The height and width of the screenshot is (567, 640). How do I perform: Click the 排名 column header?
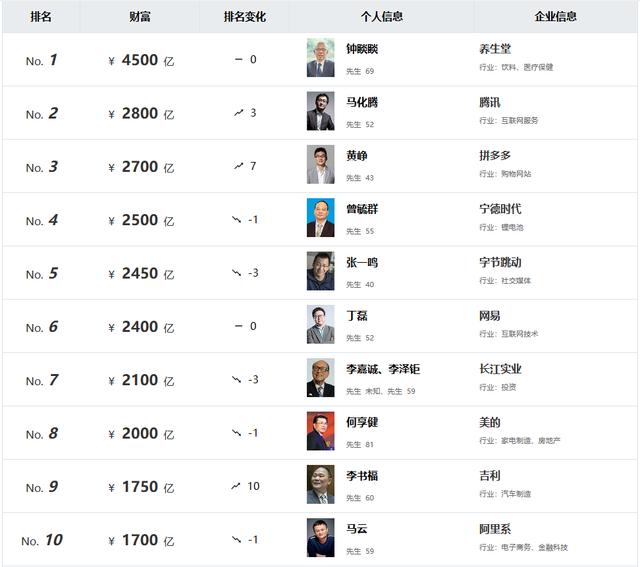[41, 17]
